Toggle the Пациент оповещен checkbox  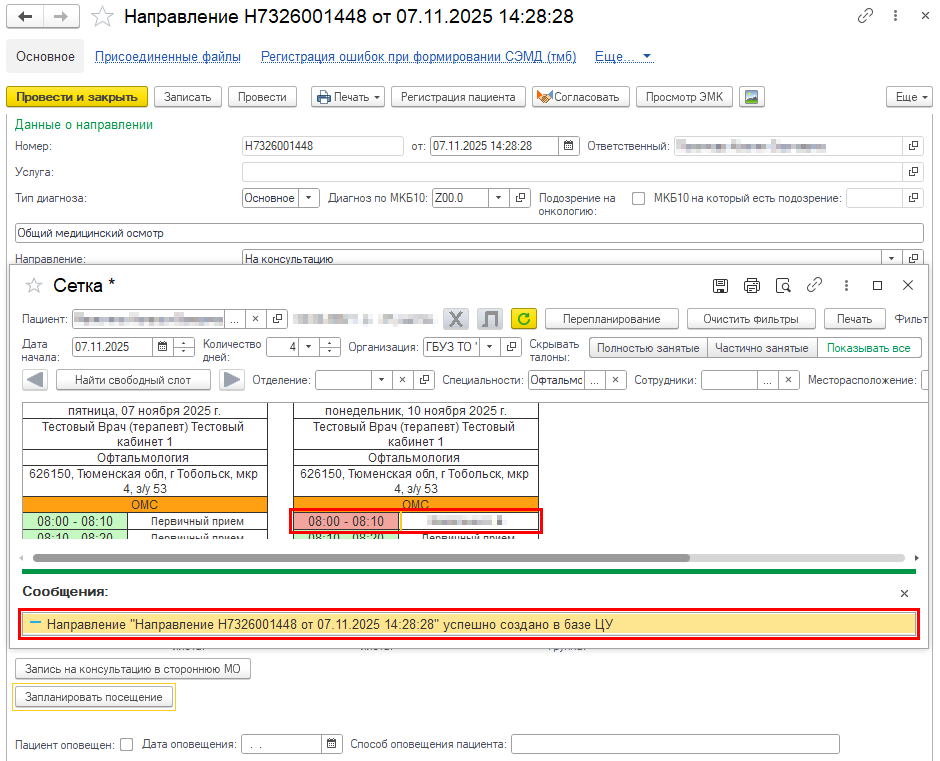point(126,744)
